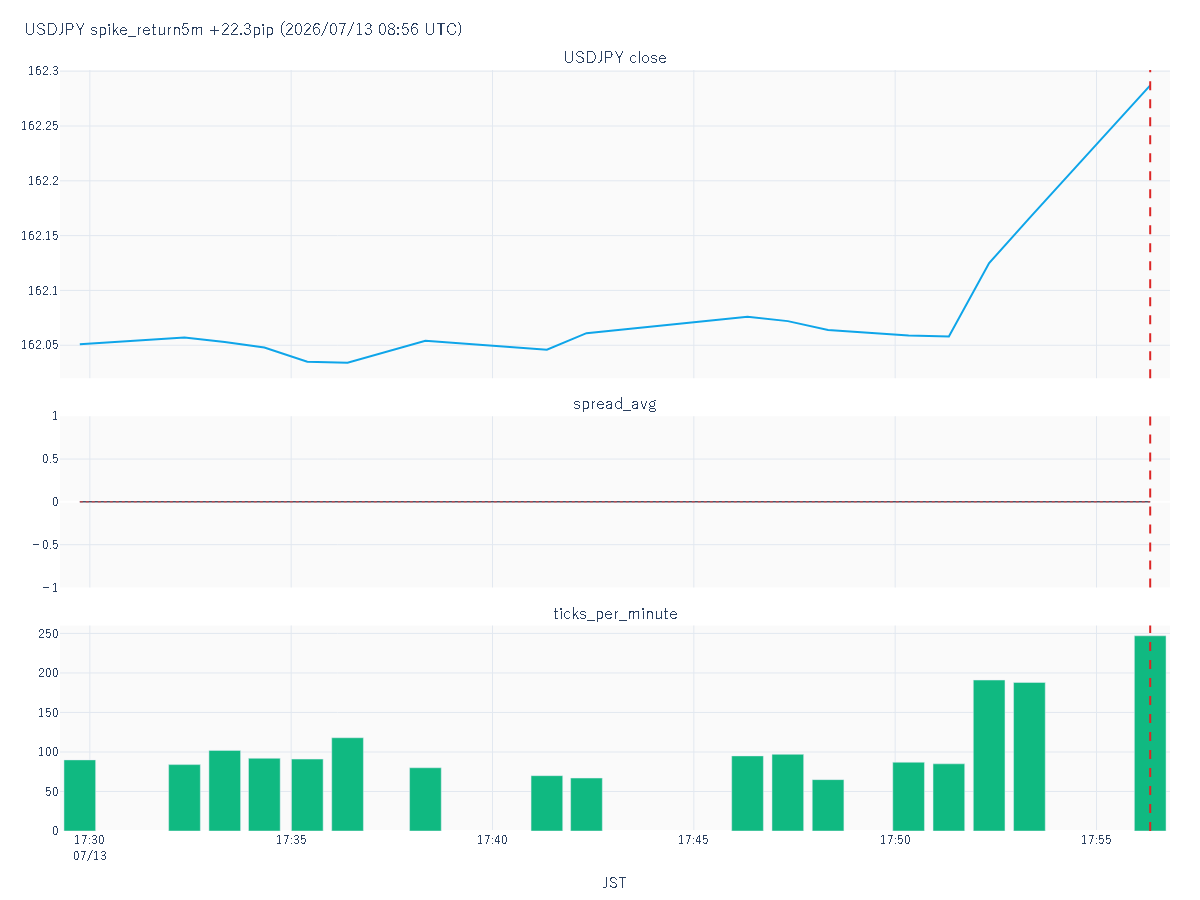The image size is (1200, 900).
Task: Click the flat spread_avg line at zero
Action: (x=615, y=502)
